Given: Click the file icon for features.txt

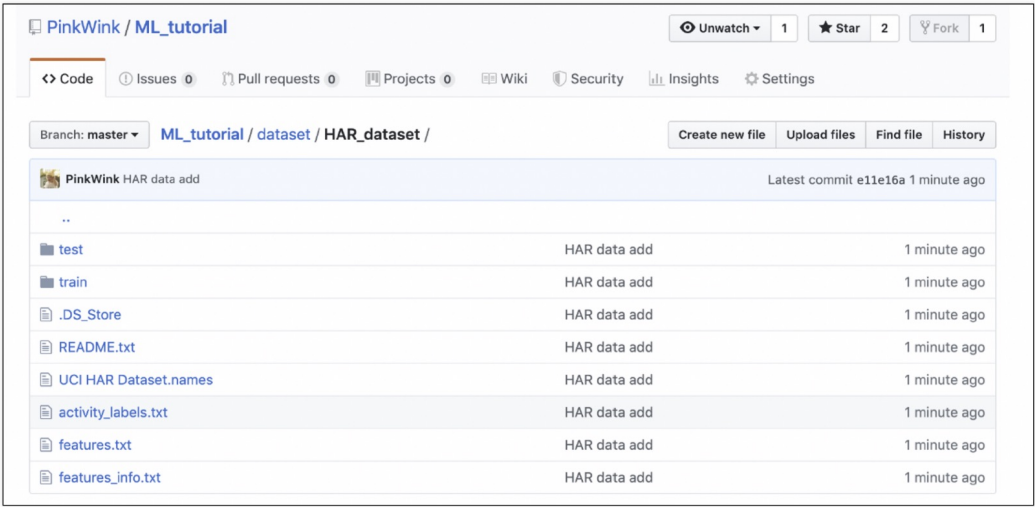Looking at the screenshot, I should point(46,445).
